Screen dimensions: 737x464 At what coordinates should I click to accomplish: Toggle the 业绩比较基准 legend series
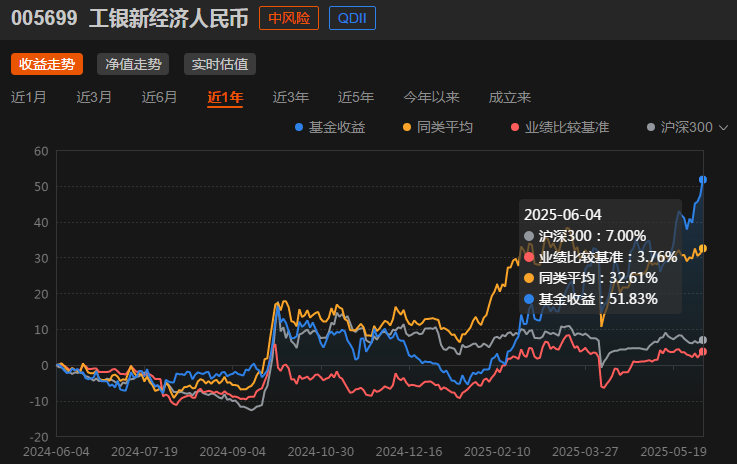tap(560, 127)
